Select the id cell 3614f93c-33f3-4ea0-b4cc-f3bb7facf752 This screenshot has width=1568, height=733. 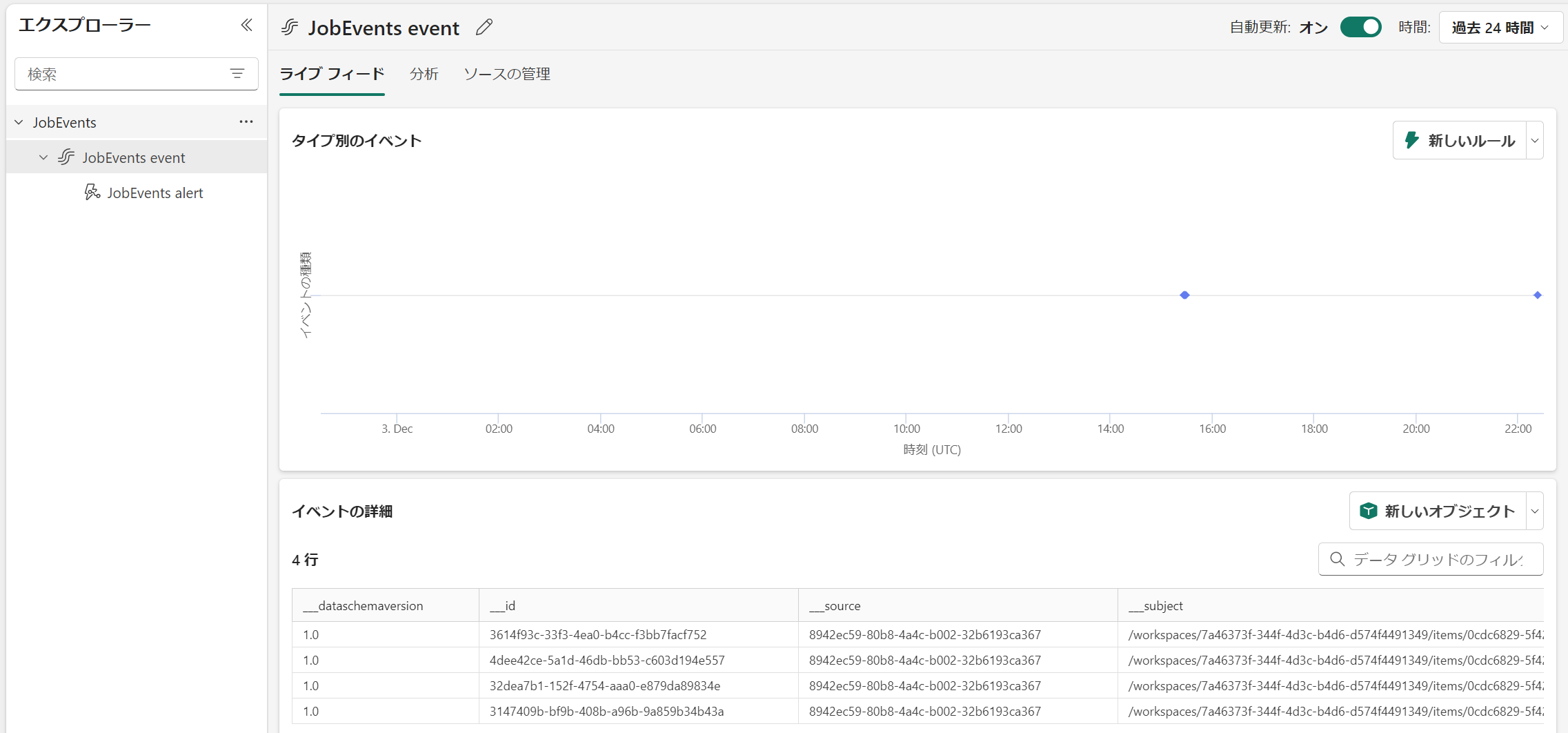[639, 634]
